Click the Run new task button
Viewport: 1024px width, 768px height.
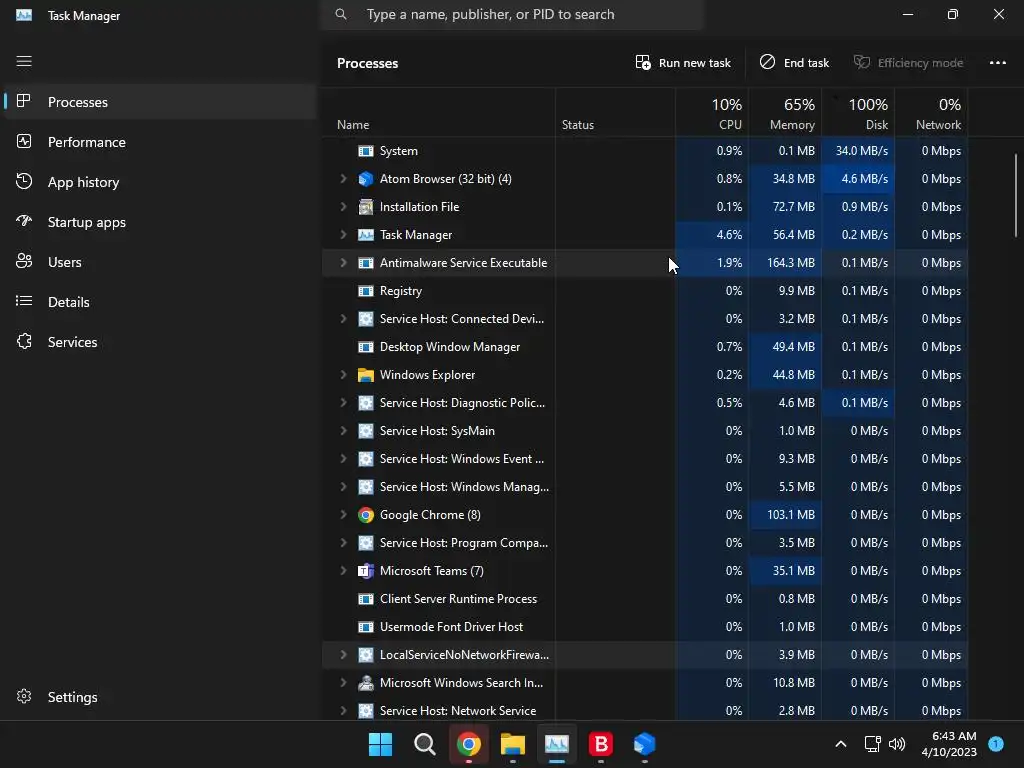(683, 63)
